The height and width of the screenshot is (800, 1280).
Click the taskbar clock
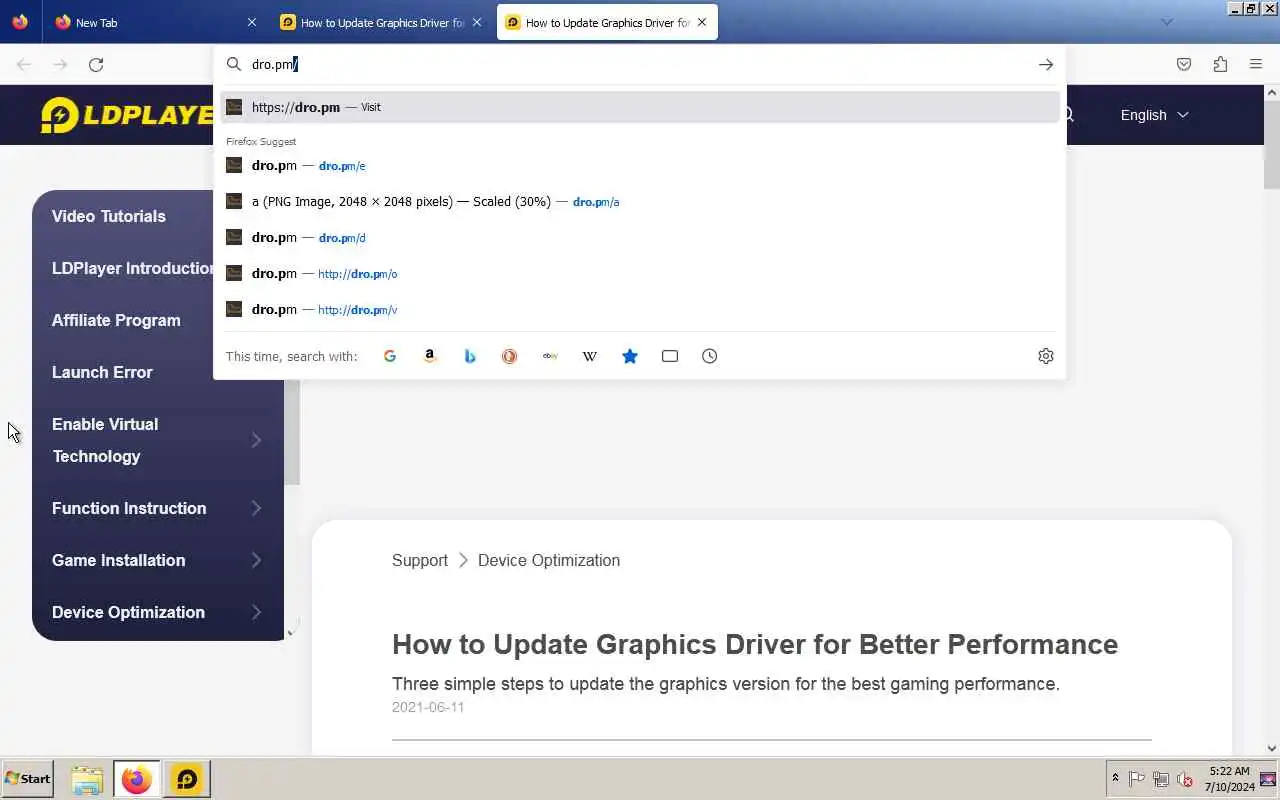click(x=1229, y=779)
